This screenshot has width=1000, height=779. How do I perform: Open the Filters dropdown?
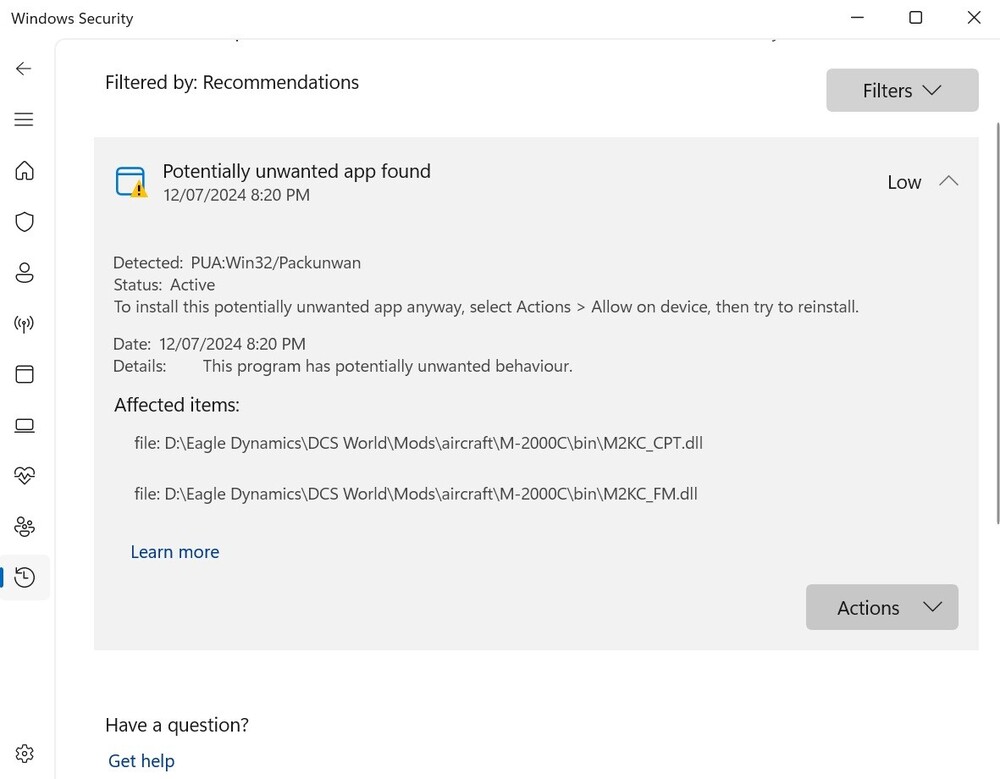[x=901, y=91]
